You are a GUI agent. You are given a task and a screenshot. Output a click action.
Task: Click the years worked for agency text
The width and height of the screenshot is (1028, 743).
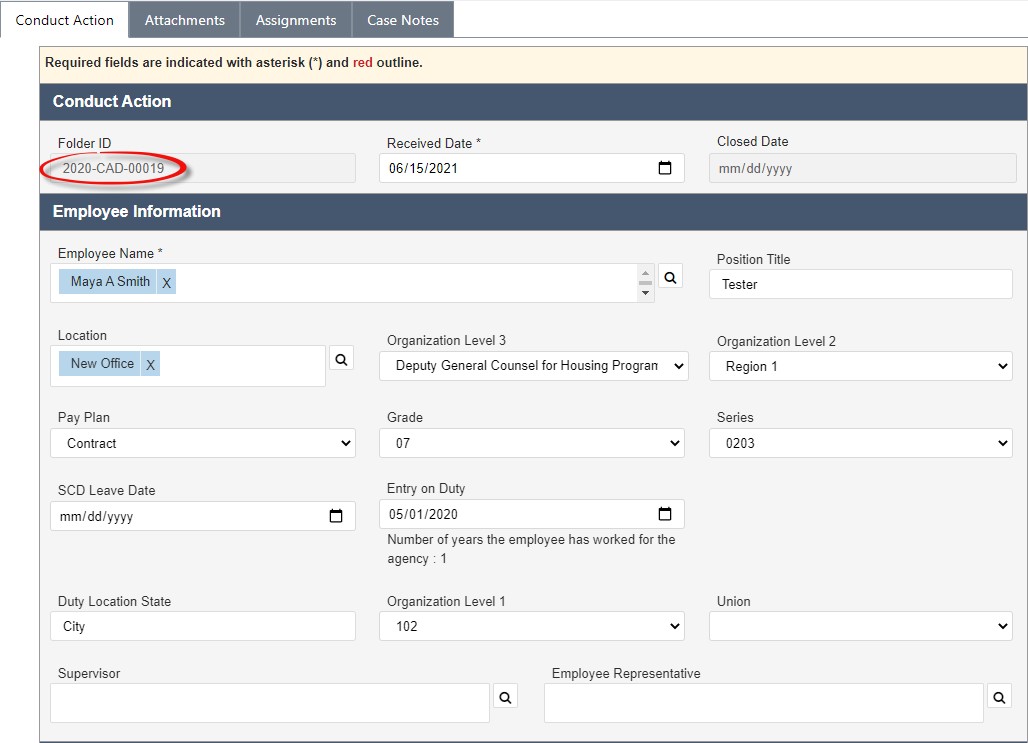point(531,549)
